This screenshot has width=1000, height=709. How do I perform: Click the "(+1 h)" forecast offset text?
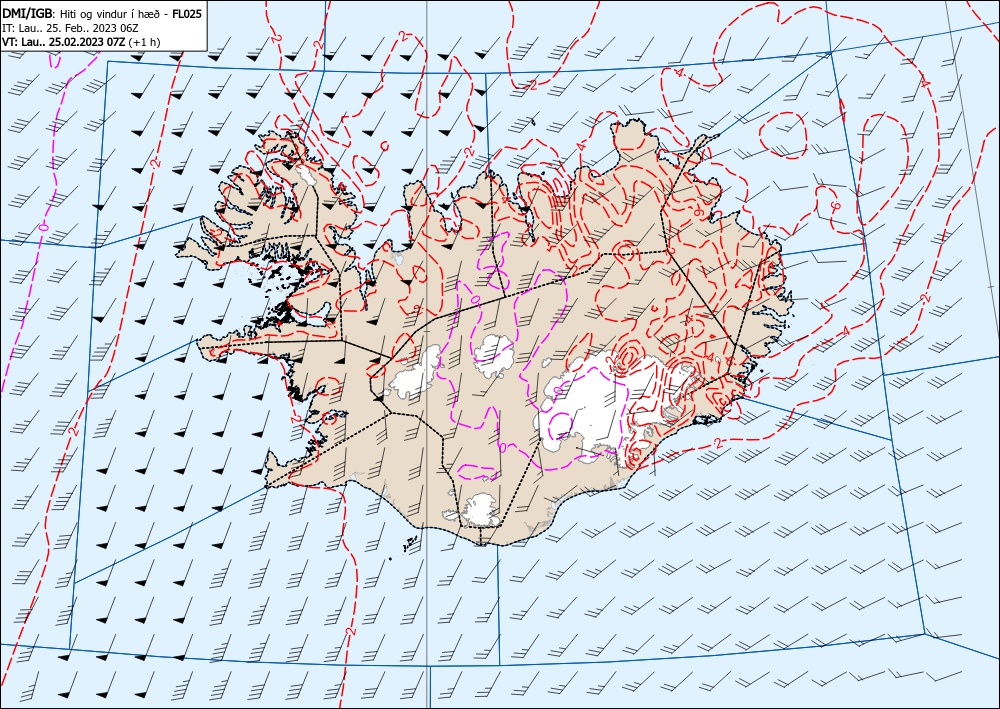(145, 42)
